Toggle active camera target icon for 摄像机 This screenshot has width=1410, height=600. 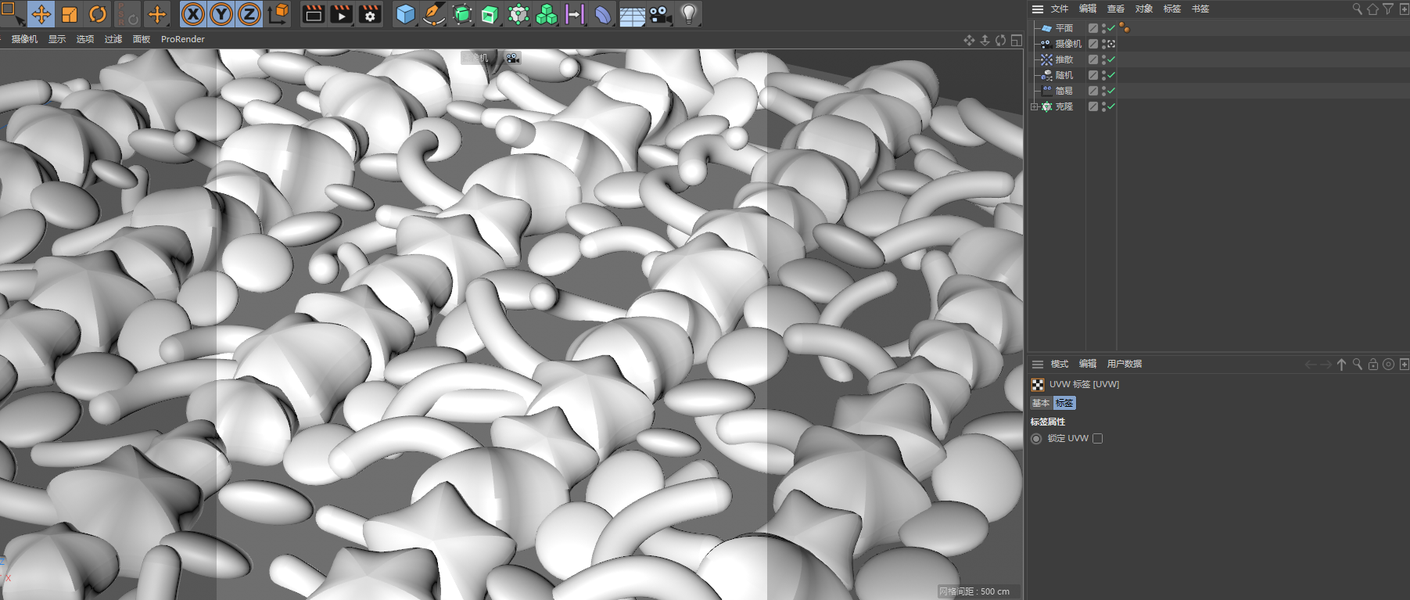coord(1110,44)
